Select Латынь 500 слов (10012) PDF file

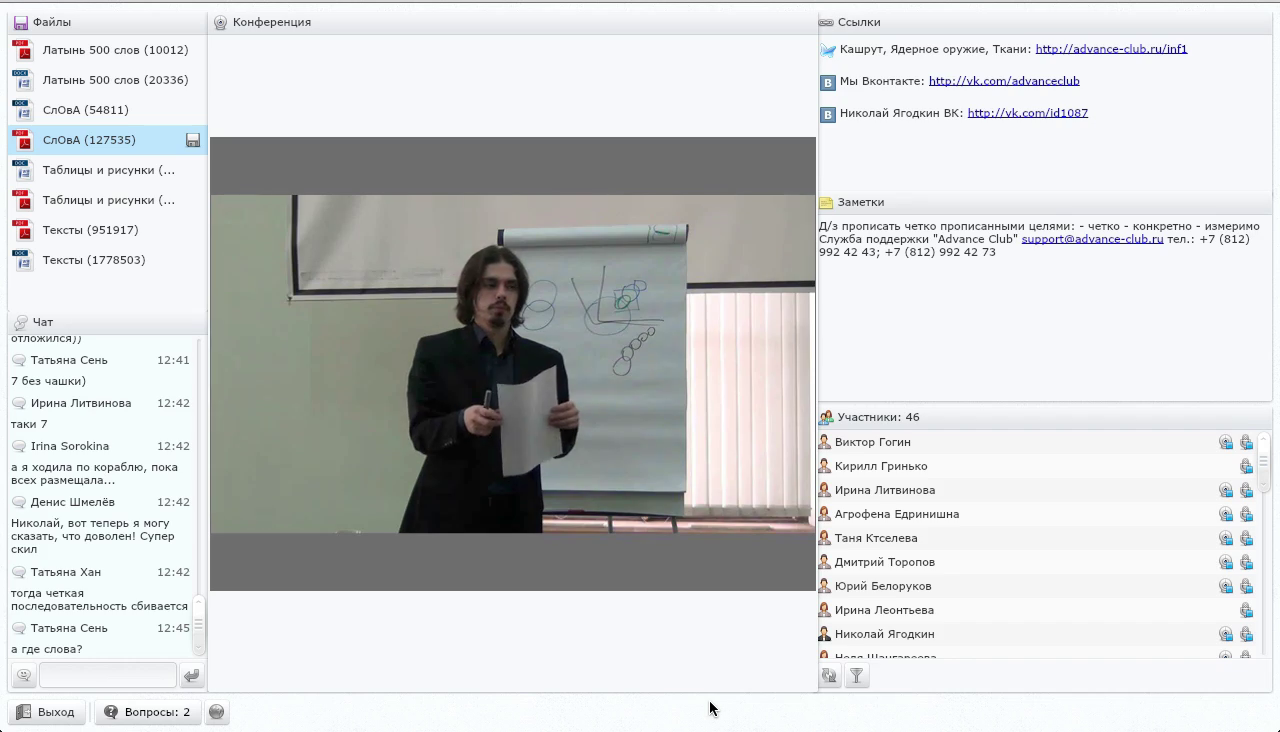point(114,50)
